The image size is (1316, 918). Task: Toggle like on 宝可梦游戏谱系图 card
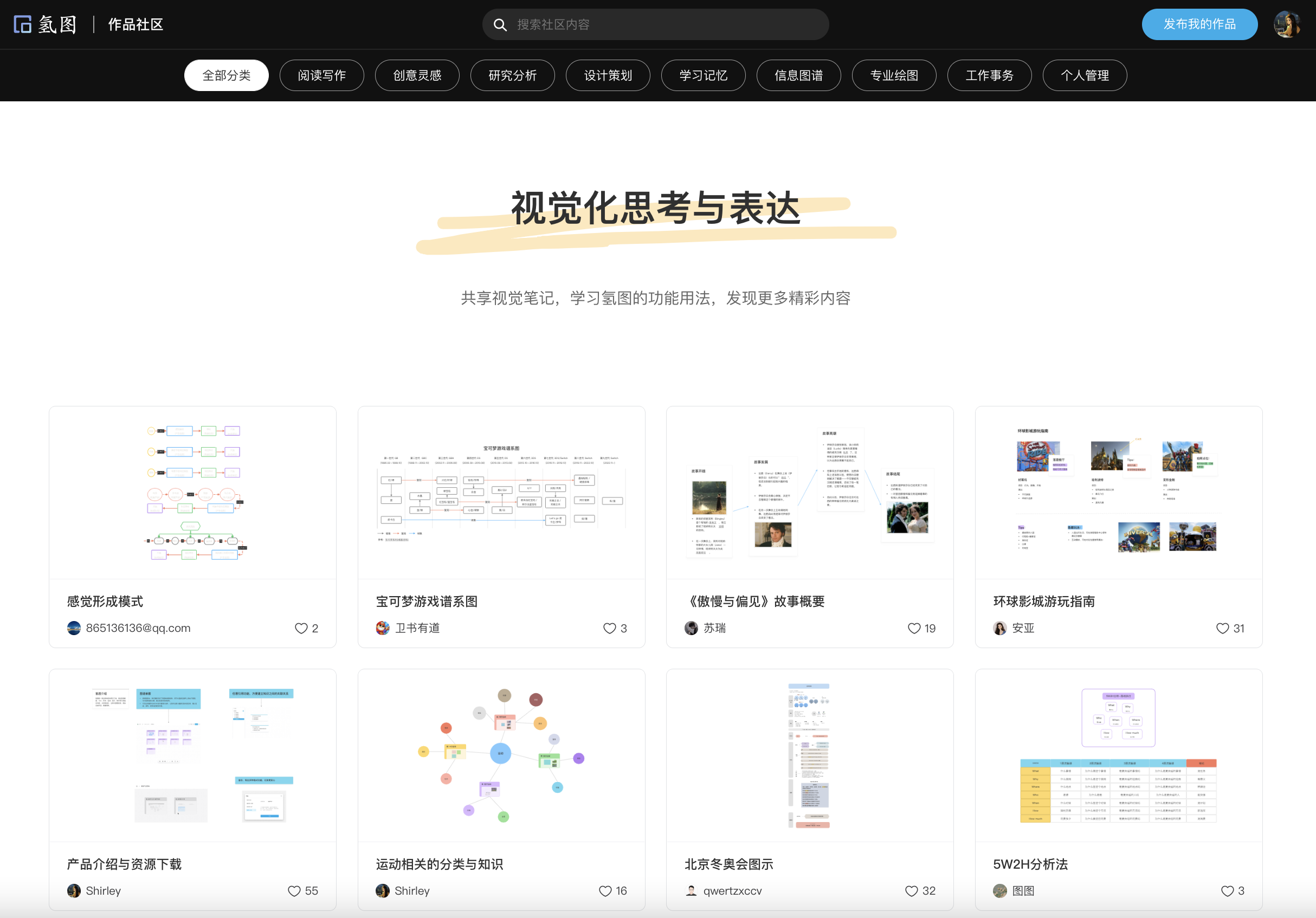pos(609,628)
